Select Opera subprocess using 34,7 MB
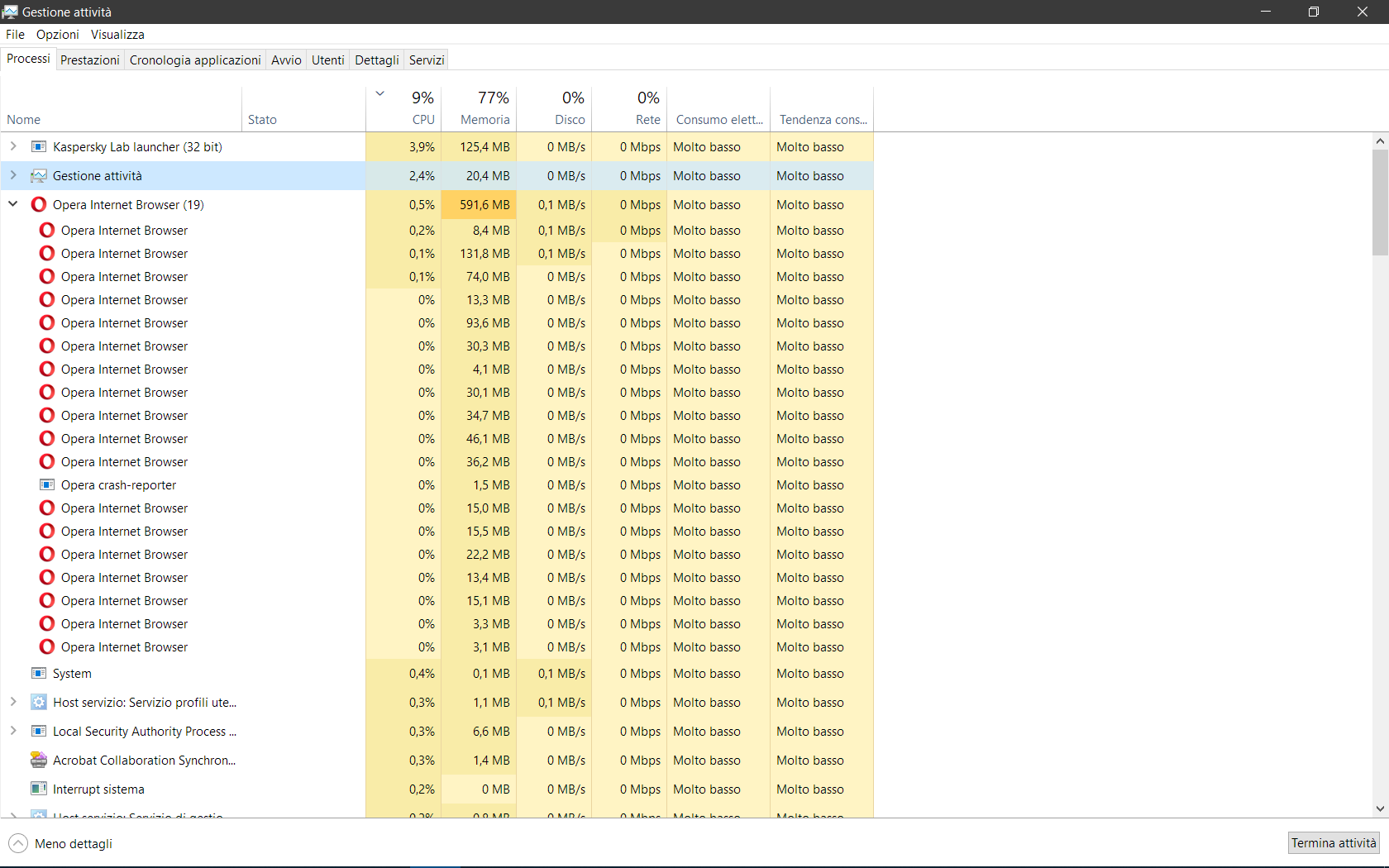 click(437, 416)
